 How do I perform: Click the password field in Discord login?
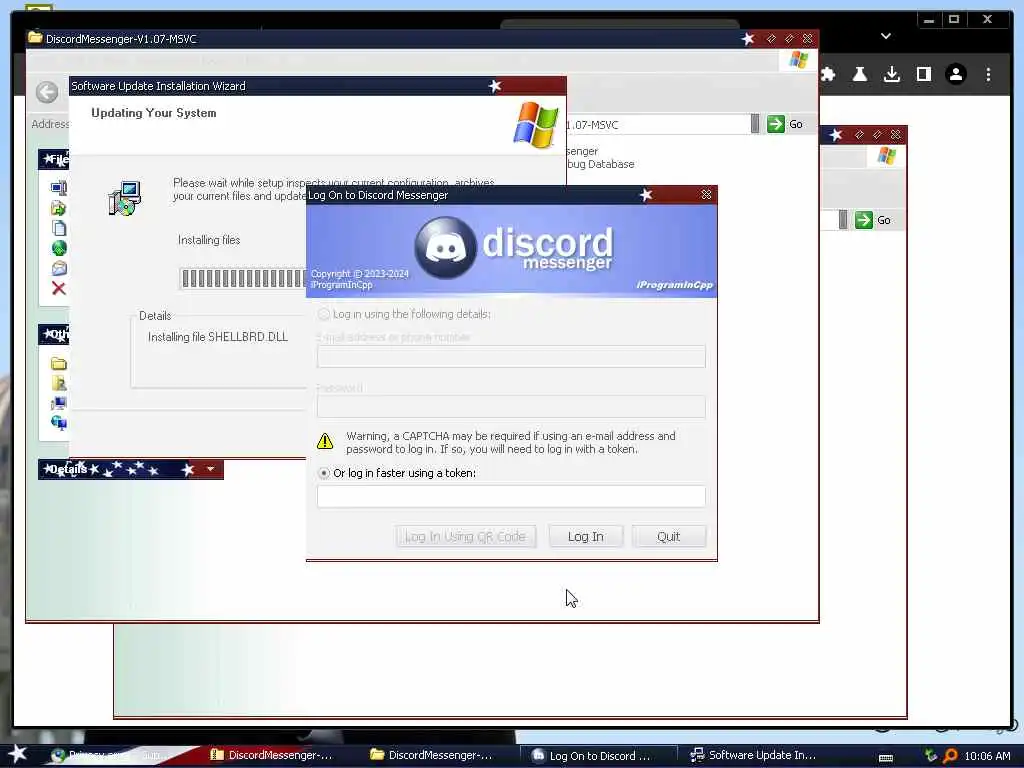click(x=511, y=406)
